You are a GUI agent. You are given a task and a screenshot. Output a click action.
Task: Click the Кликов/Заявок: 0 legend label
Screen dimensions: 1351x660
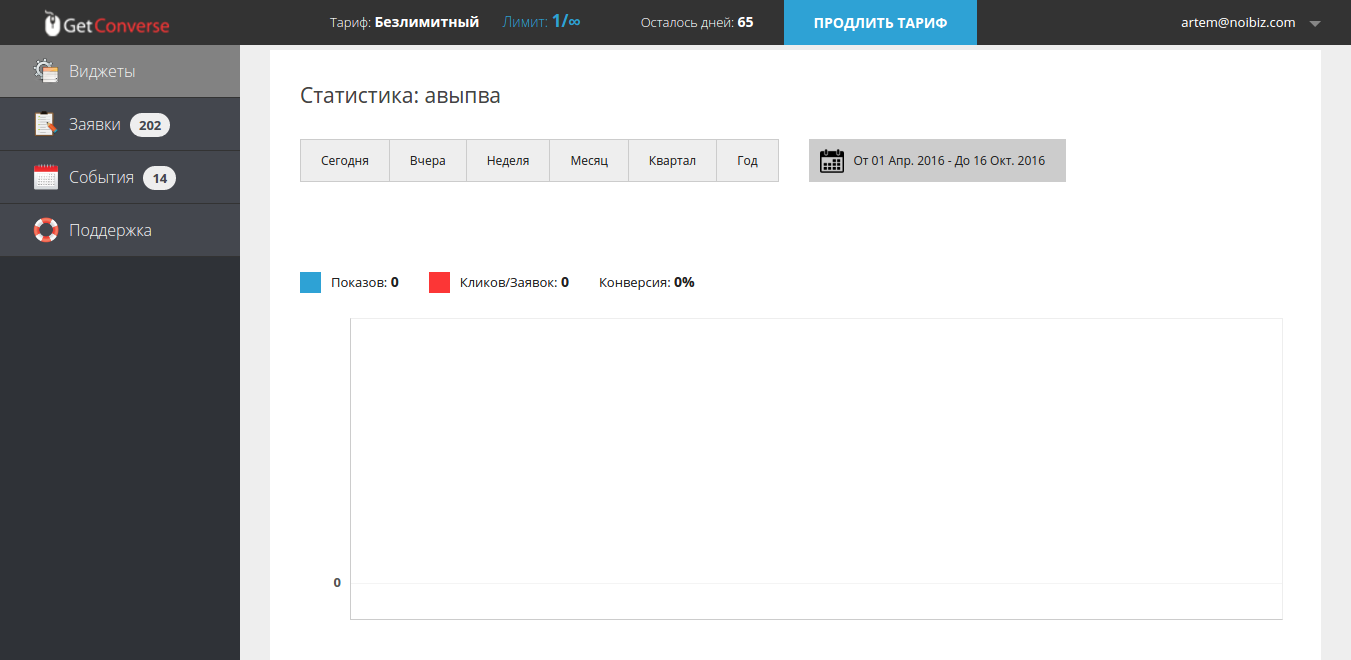coord(514,282)
